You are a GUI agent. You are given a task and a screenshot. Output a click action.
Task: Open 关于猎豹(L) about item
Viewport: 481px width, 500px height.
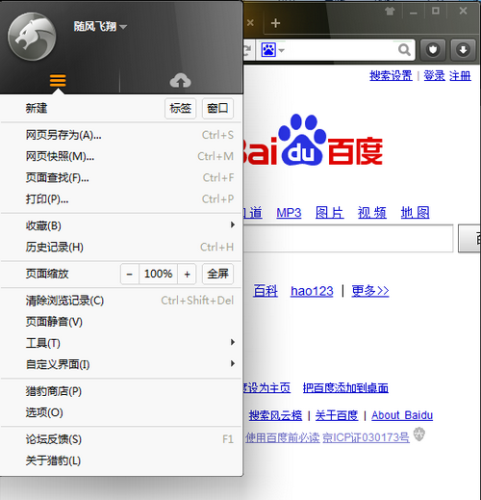(x=121, y=460)
